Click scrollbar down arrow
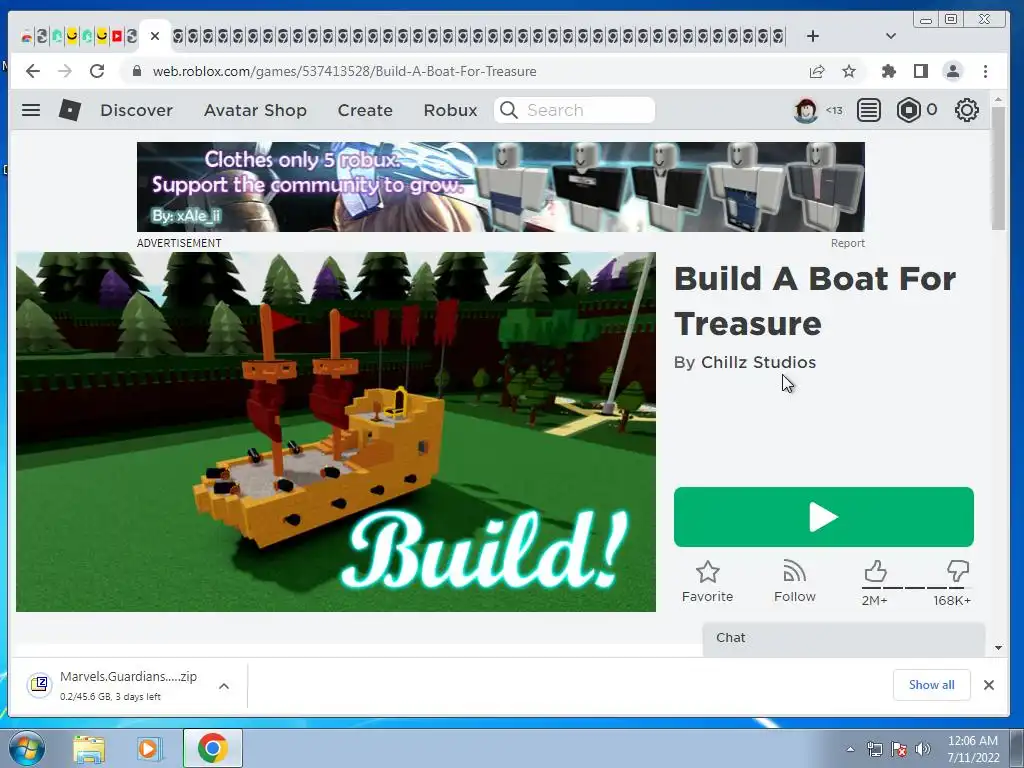This screenshot has width=1024, height=768. click(998, 648)
